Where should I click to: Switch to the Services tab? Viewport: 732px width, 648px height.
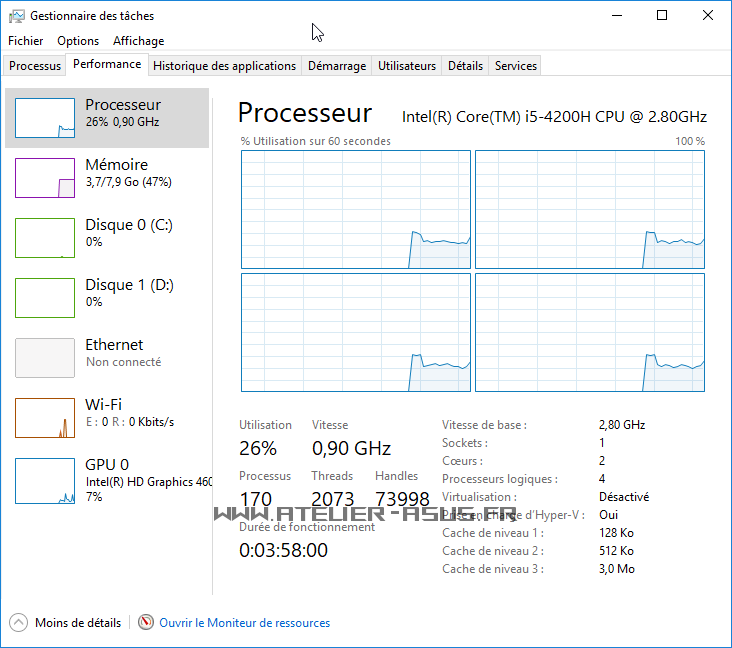[x=516, y=66]
